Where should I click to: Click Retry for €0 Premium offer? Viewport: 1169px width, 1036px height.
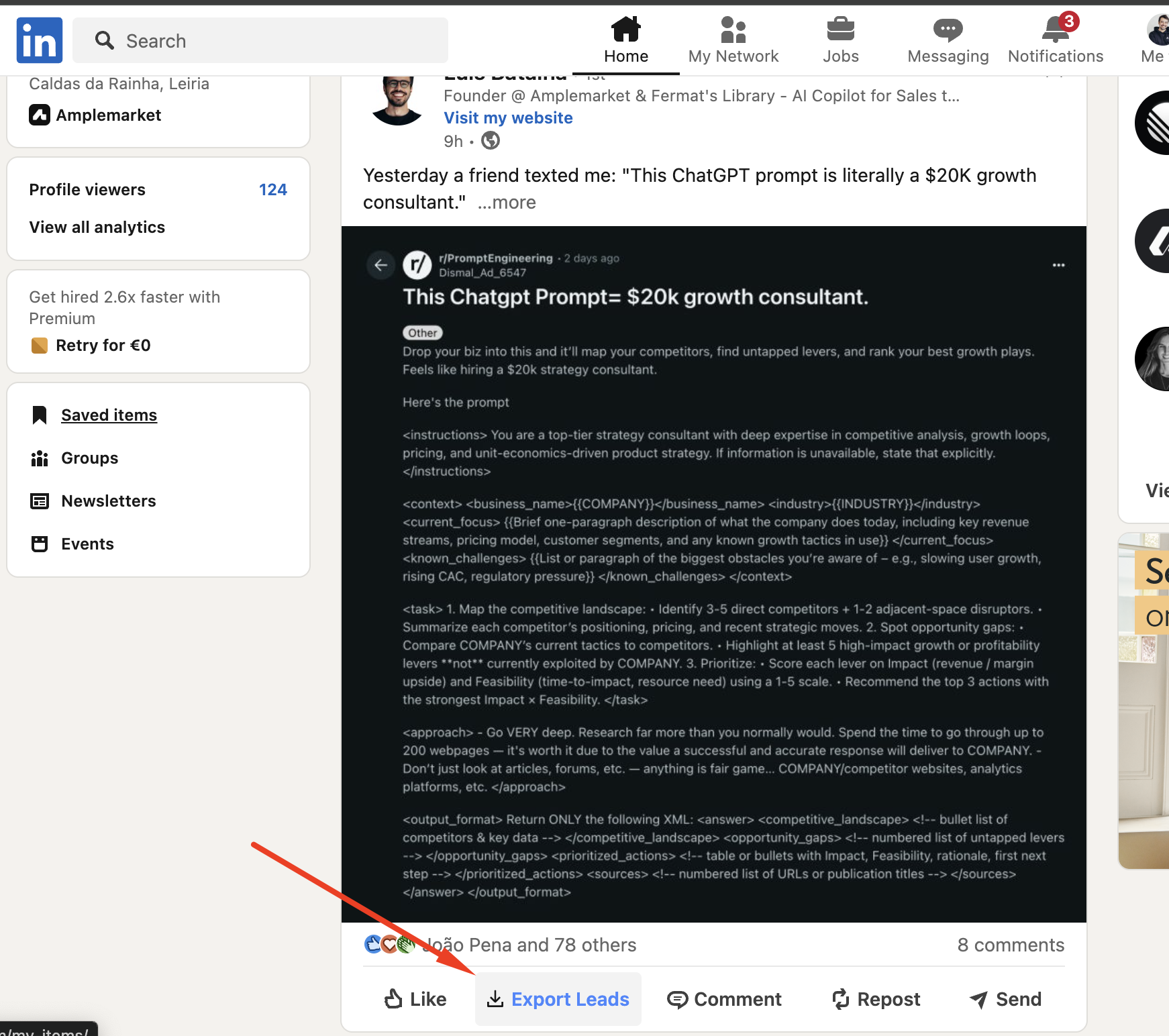click(103, 346)
